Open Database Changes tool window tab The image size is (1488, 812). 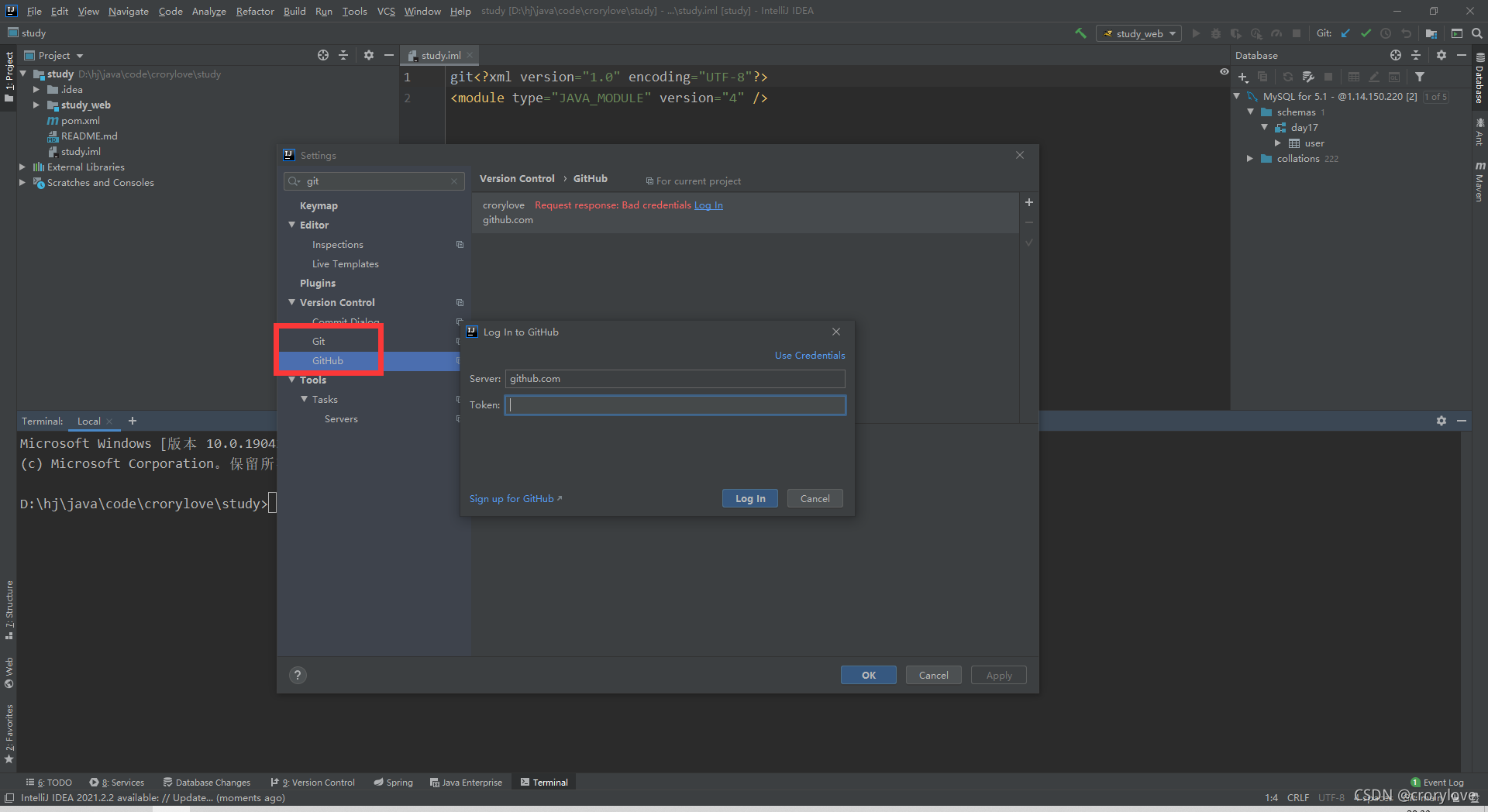pyautogui.click(x=207, y=783)
